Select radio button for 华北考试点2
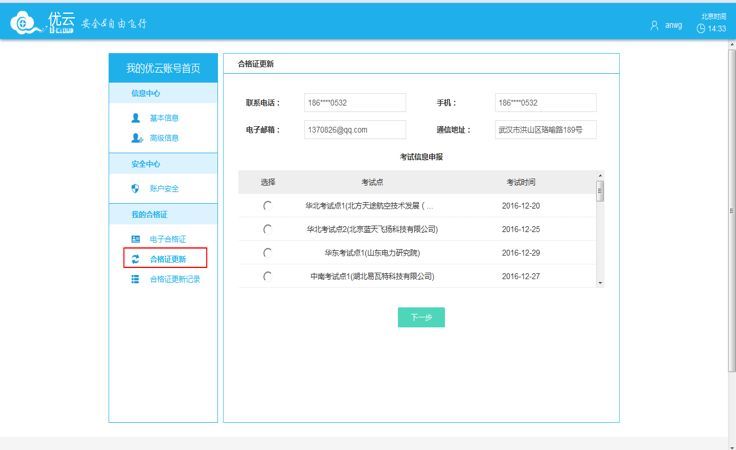 [x=267, y=229]
